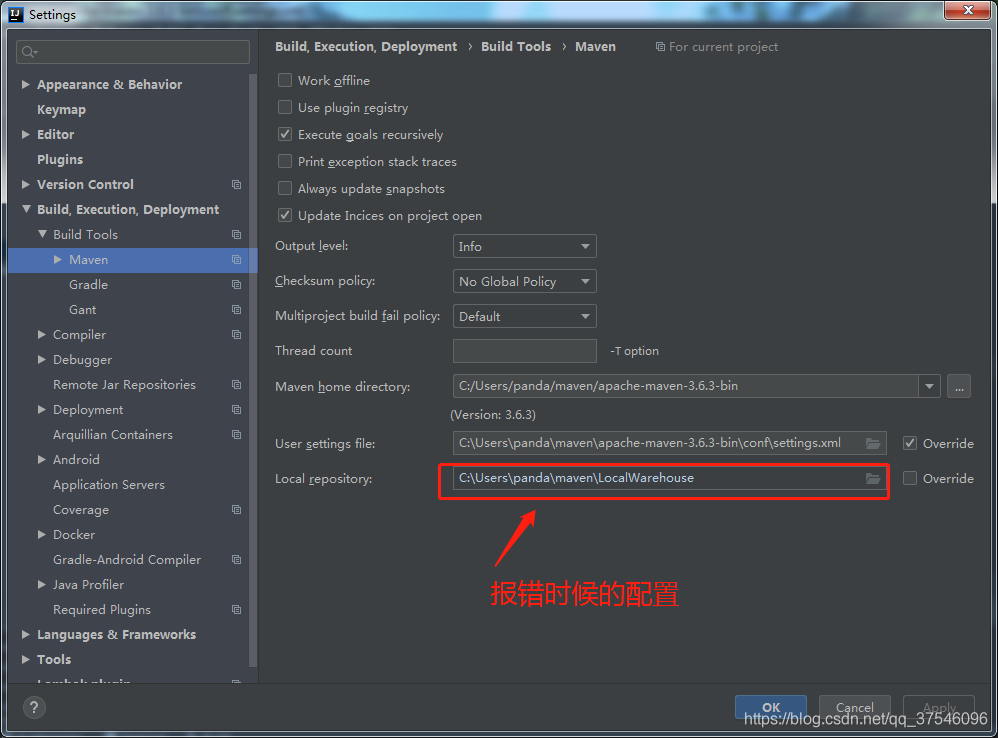Click the For current project icon
The image size is (998, 738).
660,47
